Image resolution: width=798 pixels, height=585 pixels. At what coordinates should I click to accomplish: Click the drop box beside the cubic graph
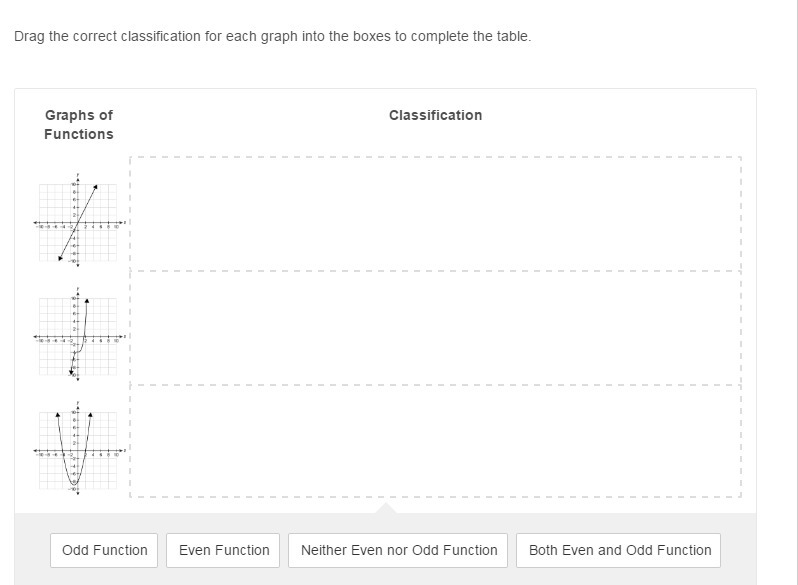[435, 327]
